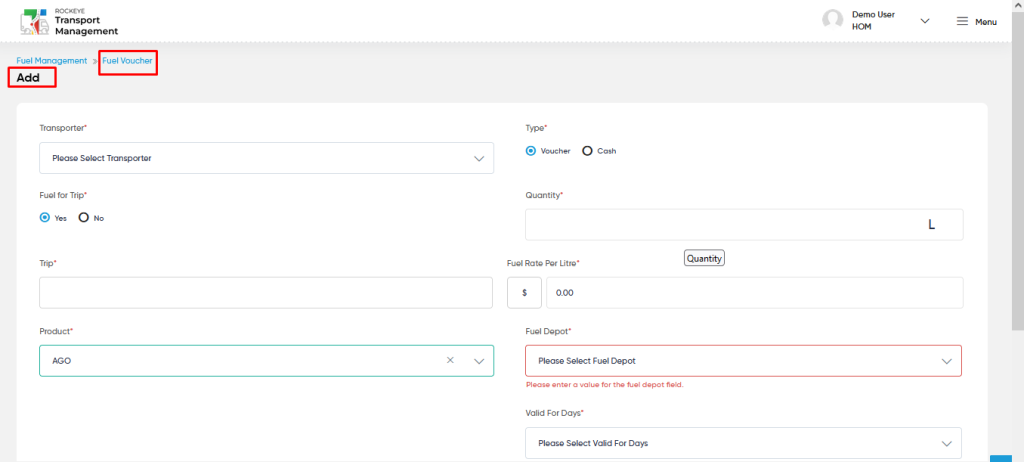Open the Fuel Voucher breadcrumb link

click(127, 61)
